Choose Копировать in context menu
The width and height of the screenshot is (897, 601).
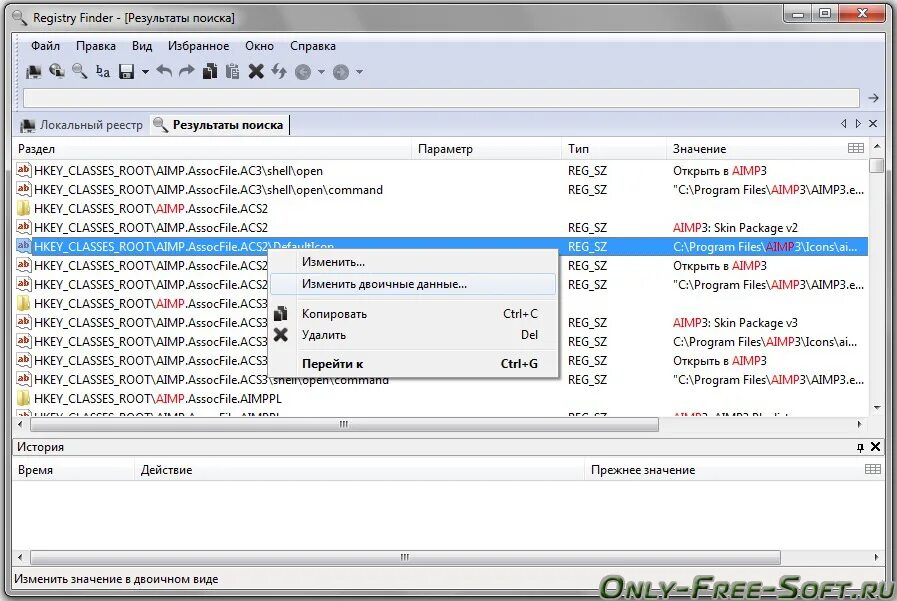[412, 314]
